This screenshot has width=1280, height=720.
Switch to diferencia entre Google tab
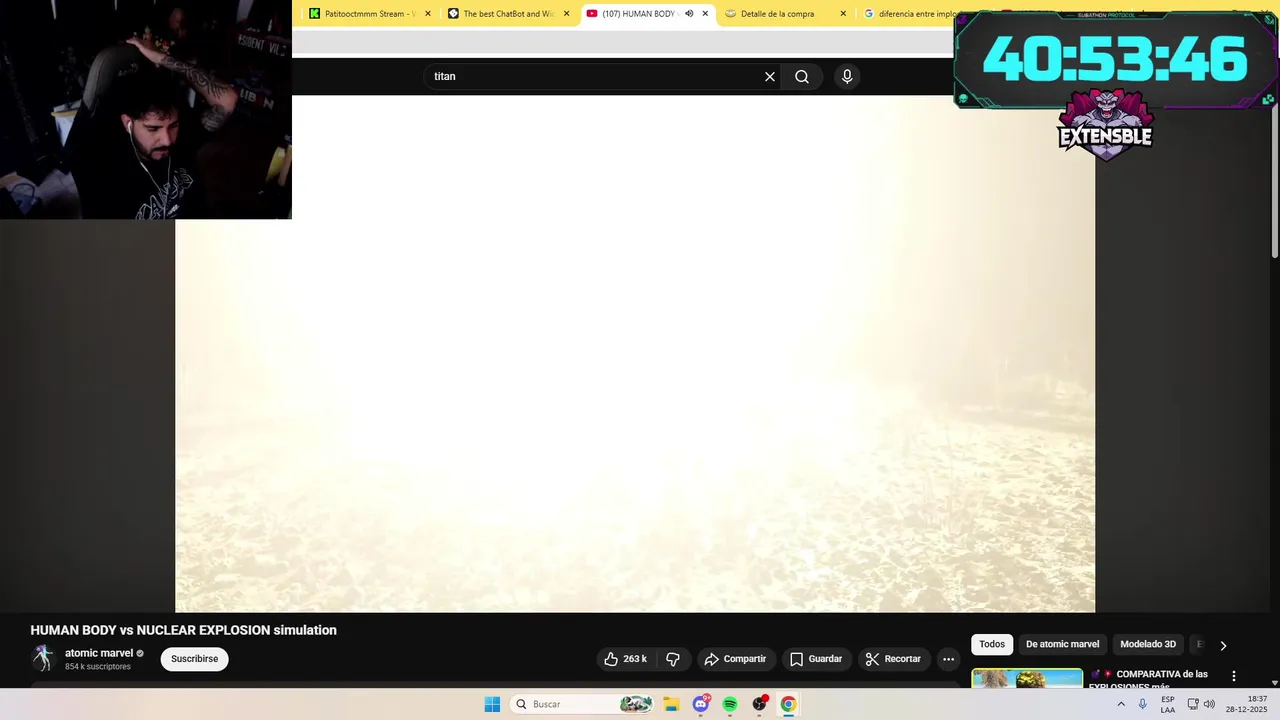coord(918,14)
